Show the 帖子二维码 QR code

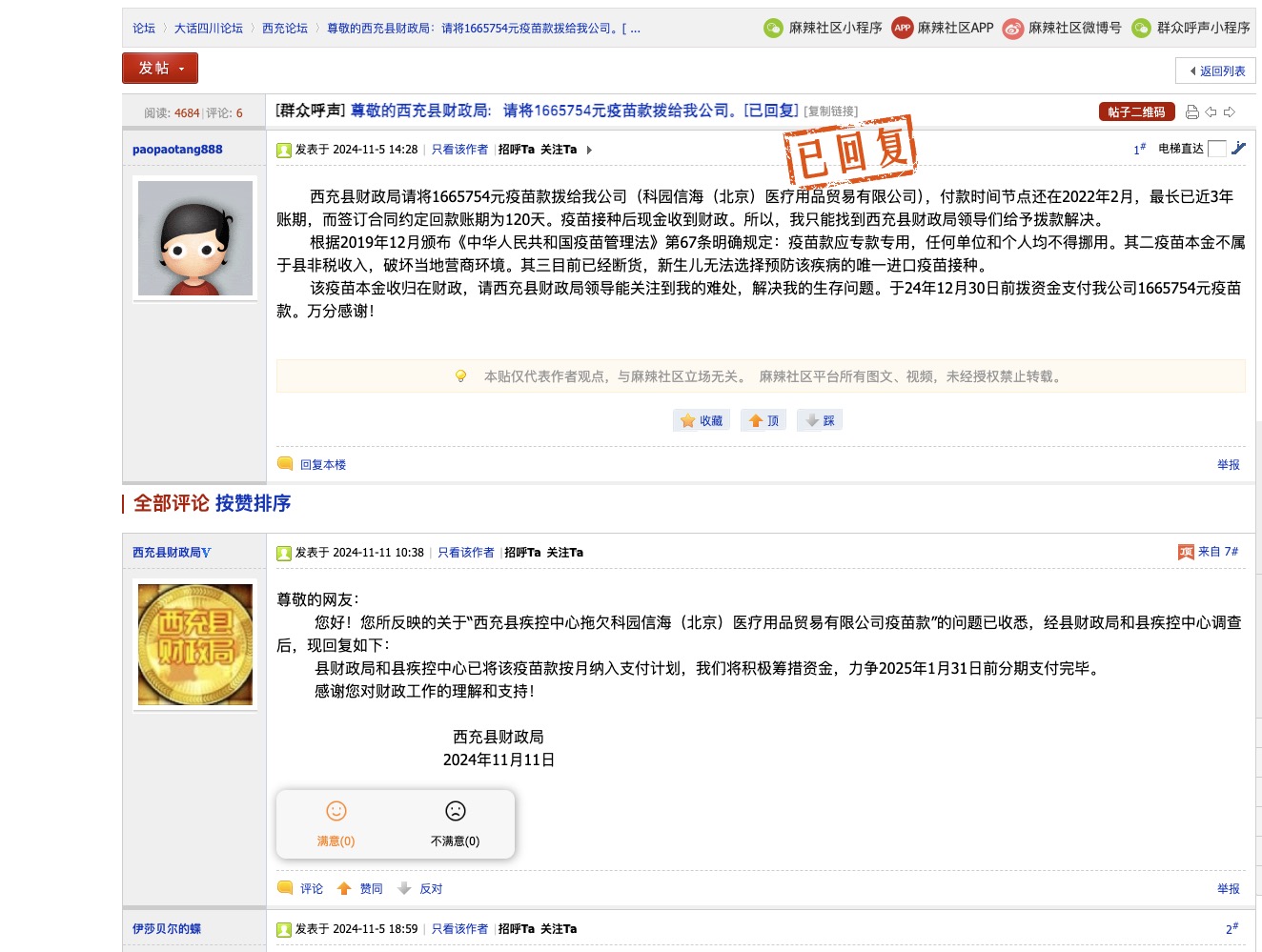tap(1136, 112)
